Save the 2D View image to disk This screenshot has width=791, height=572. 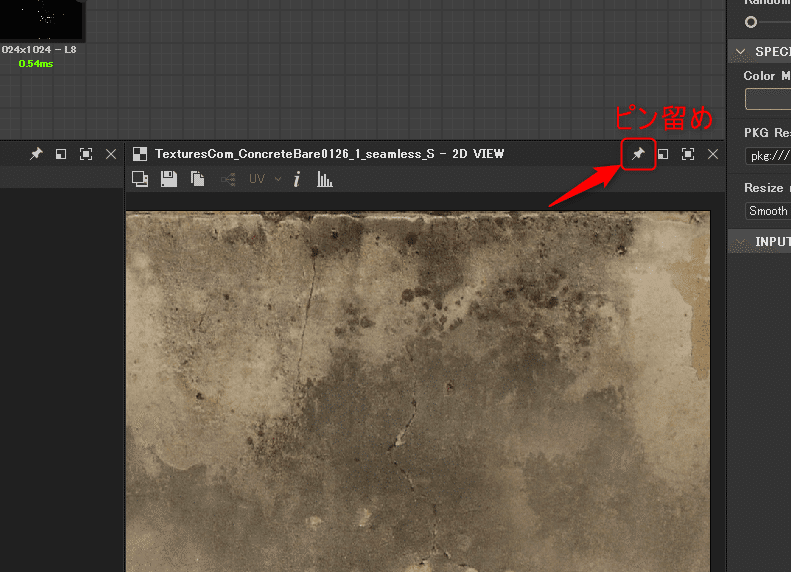click(x=169, y=179)
